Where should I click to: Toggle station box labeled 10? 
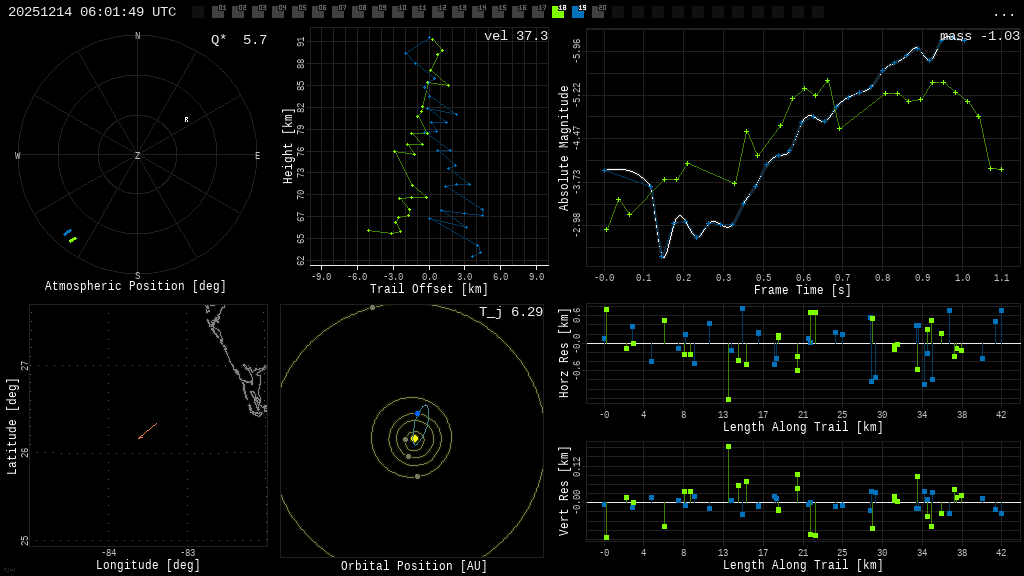[398, 12]
